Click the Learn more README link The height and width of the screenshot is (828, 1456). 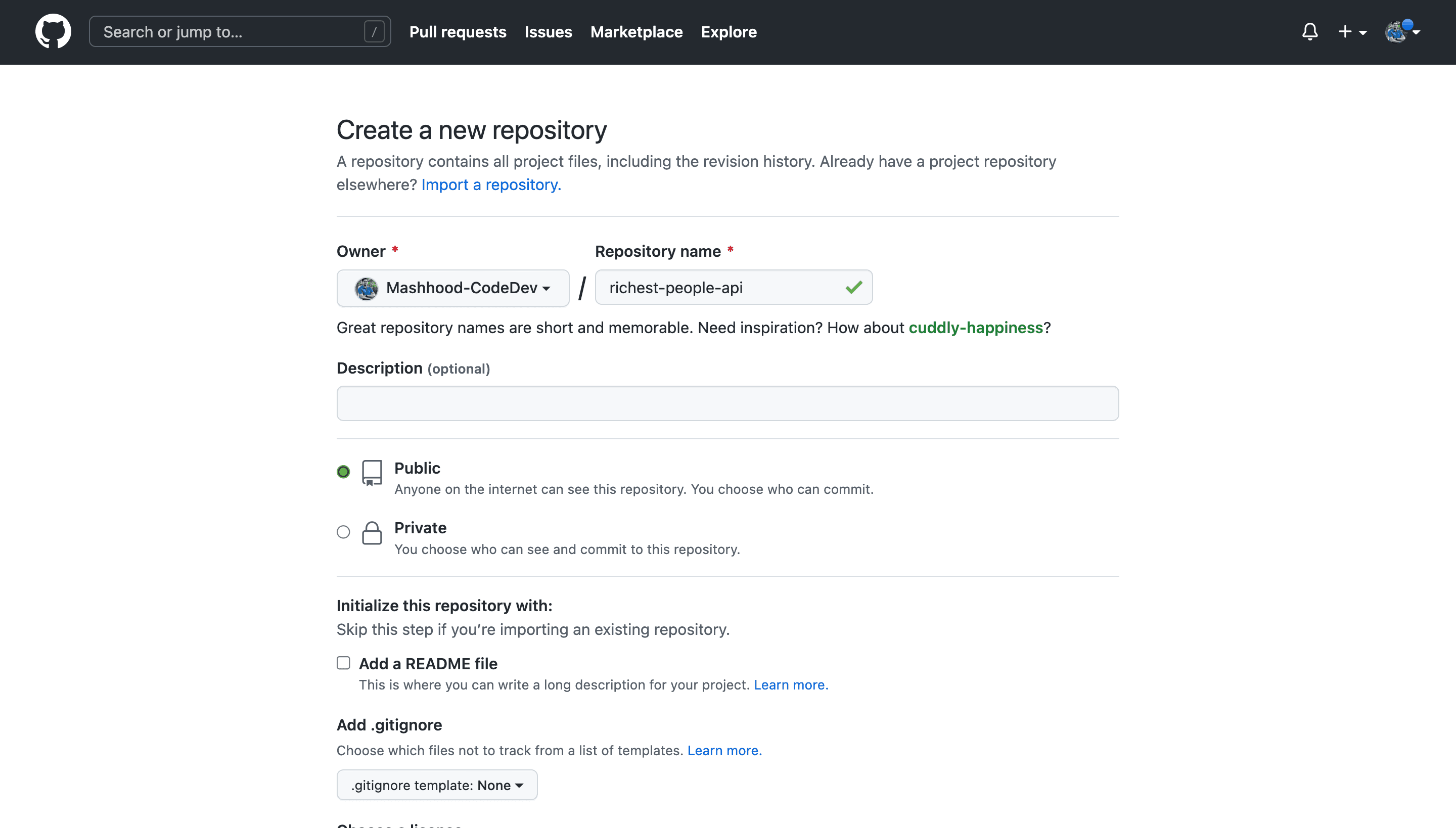point(791,685)
